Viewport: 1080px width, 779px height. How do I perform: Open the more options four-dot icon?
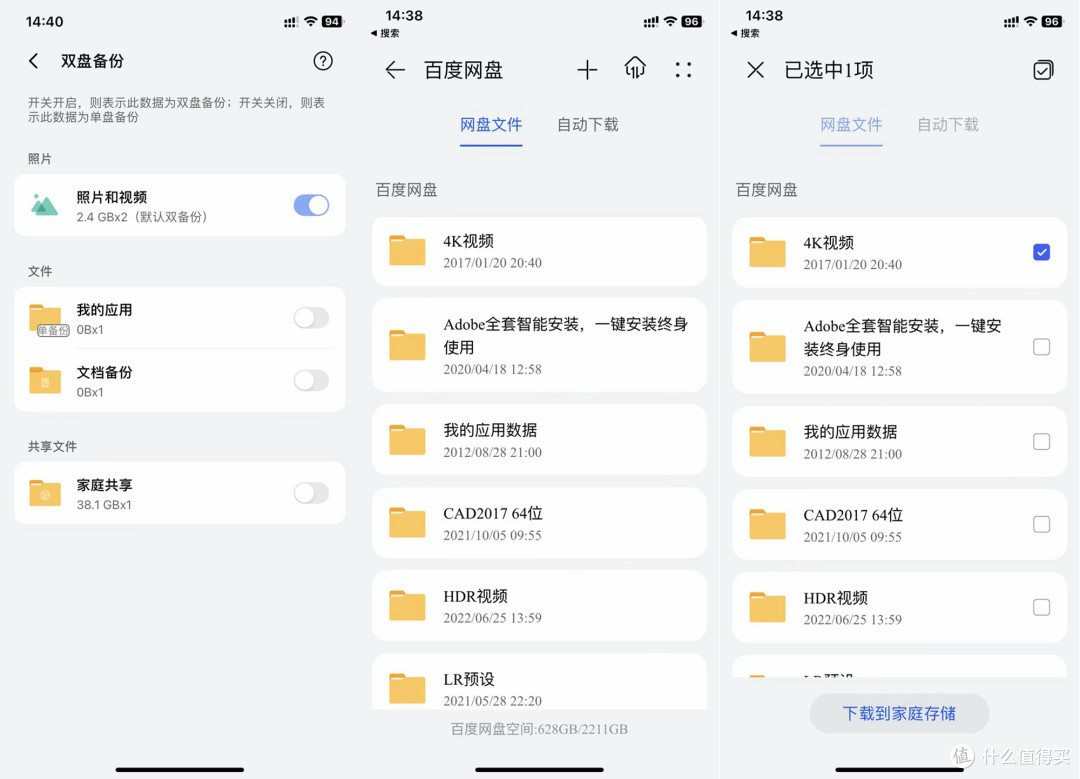(x=683, y=70)
